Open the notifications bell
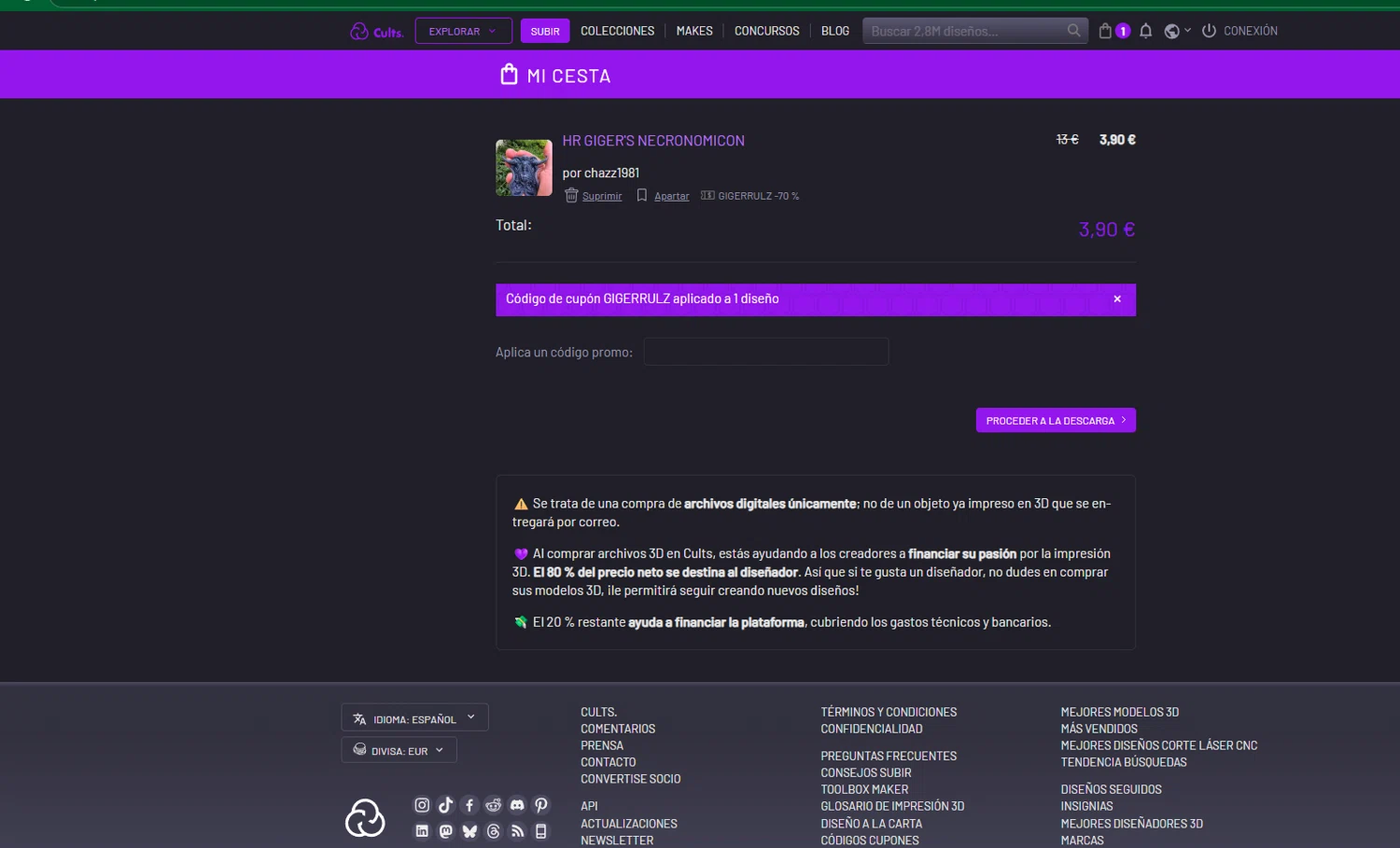This screenshot has height=848, width=1400. 1146,31
